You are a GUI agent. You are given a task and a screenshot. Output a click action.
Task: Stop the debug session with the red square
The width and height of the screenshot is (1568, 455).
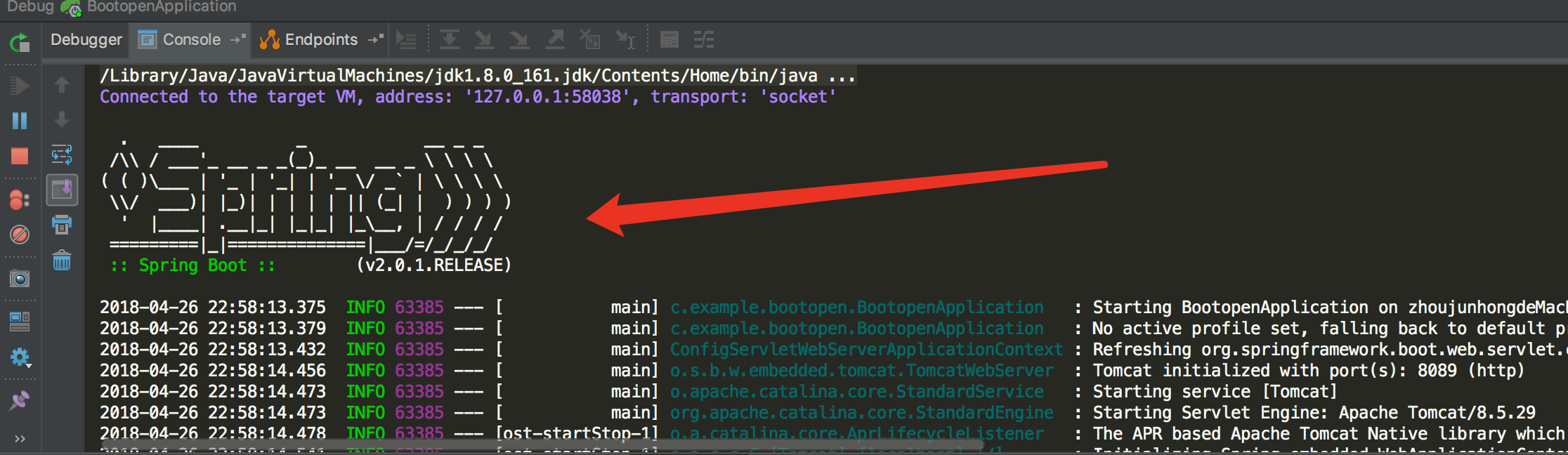point(20,156)
